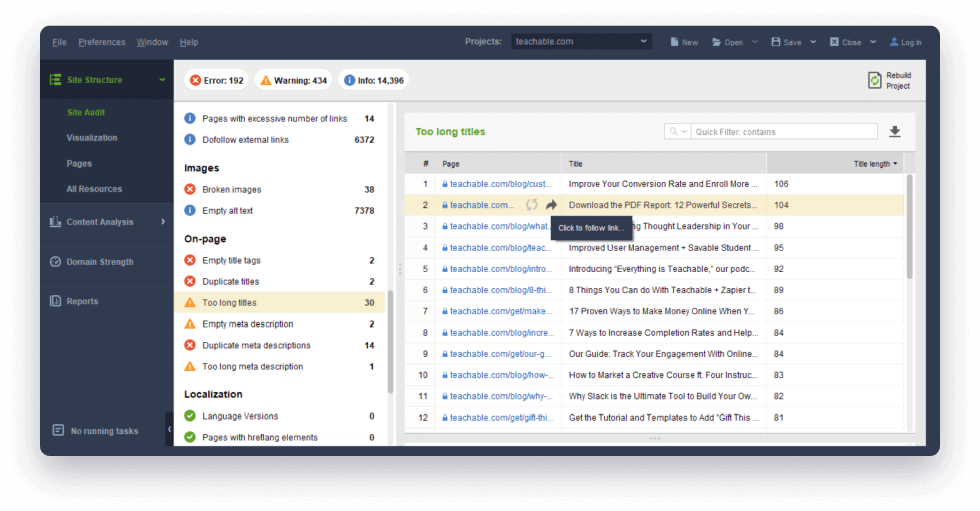This screenshot has height=511, width=980.
Task: Click the refresh icon in row 2
Action: point(531,204)
